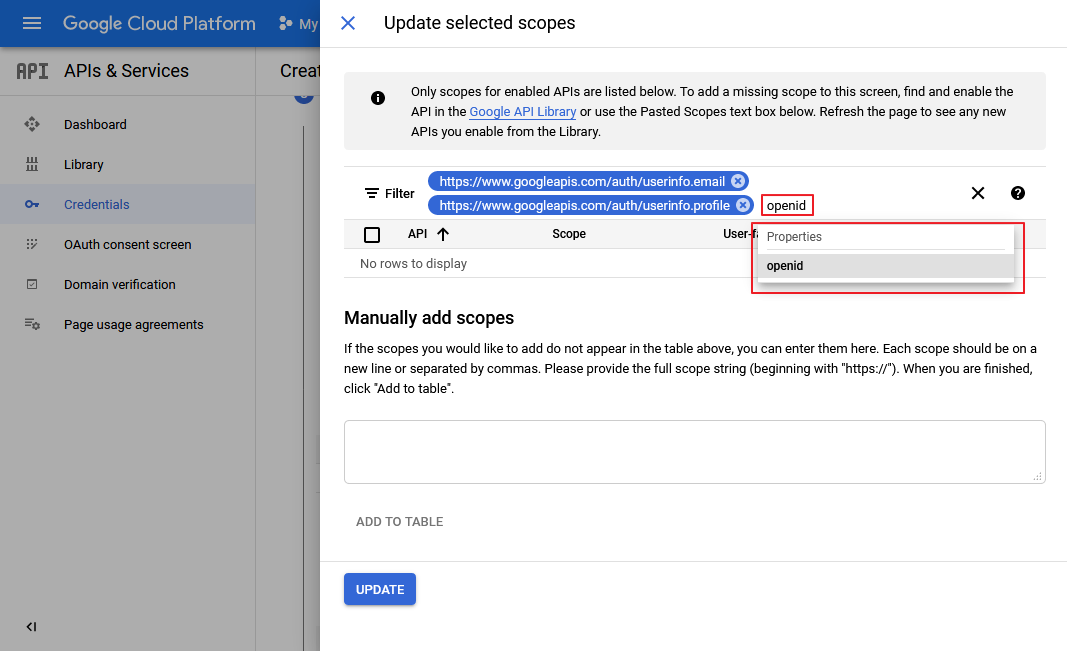Click the ADD TO TABLE button
This screenshot has height=651, width=1067.
[x=399, y=522]
